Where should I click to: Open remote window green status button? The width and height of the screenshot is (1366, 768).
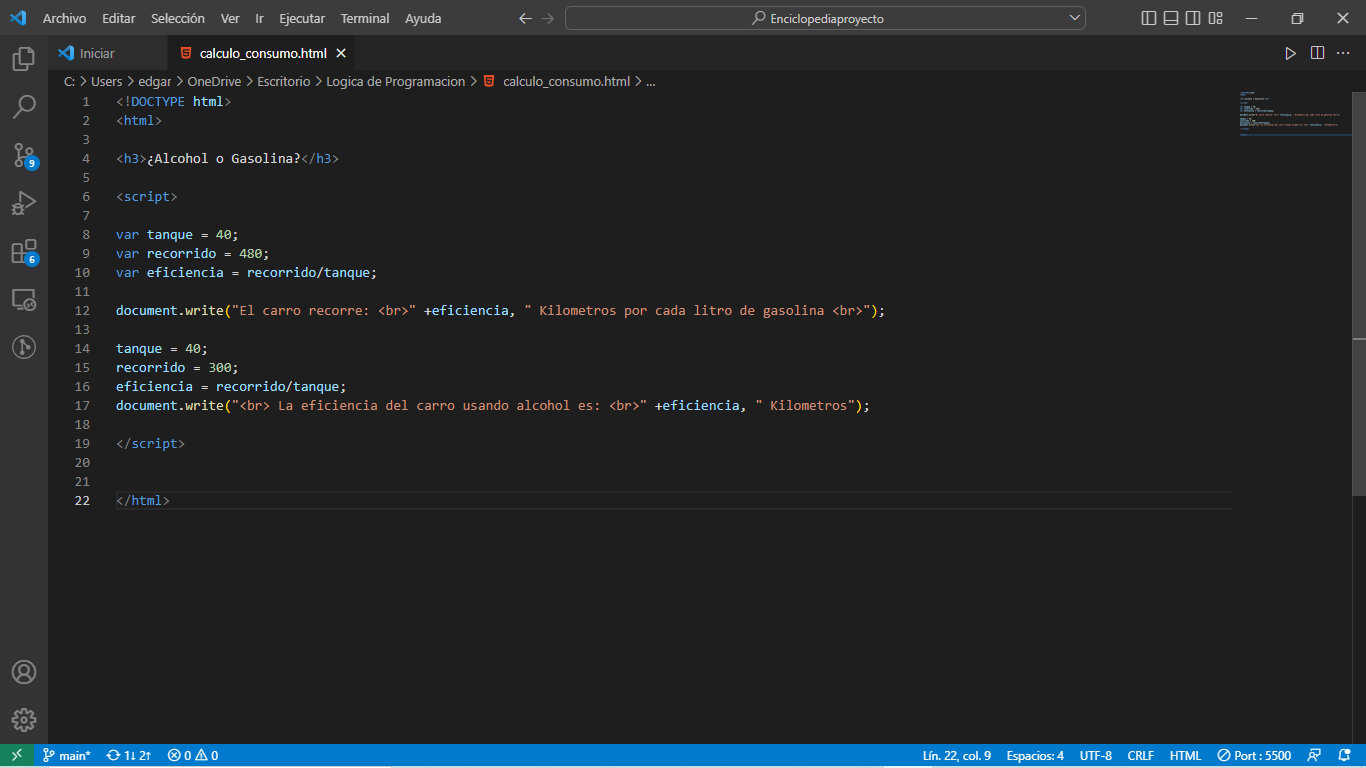pyautogui.click(x=17, y=756)
